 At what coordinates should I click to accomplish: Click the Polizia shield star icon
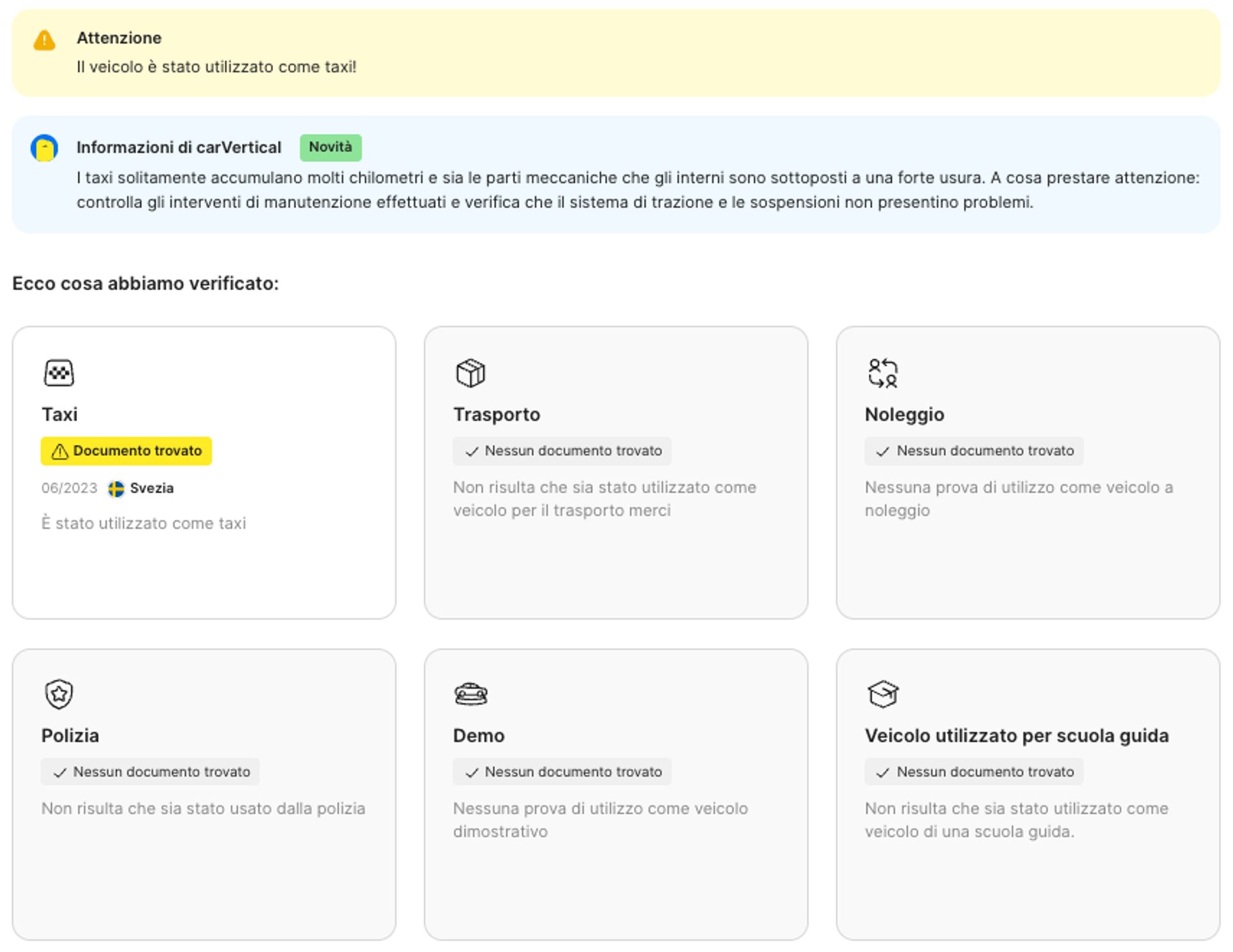(x=59, y=694)
